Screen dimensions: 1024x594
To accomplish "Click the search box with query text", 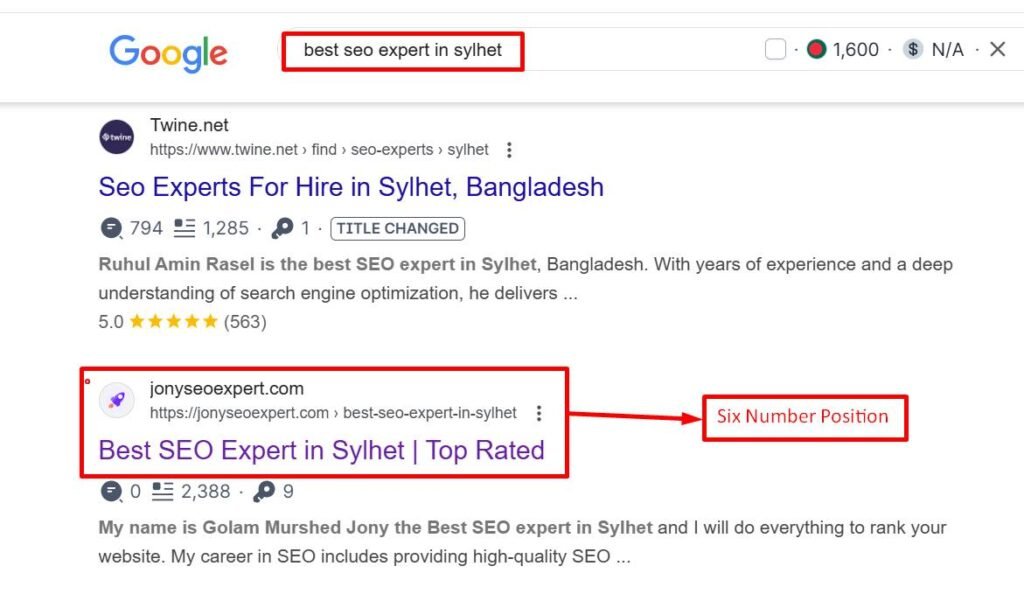I will tap(403, 51).
